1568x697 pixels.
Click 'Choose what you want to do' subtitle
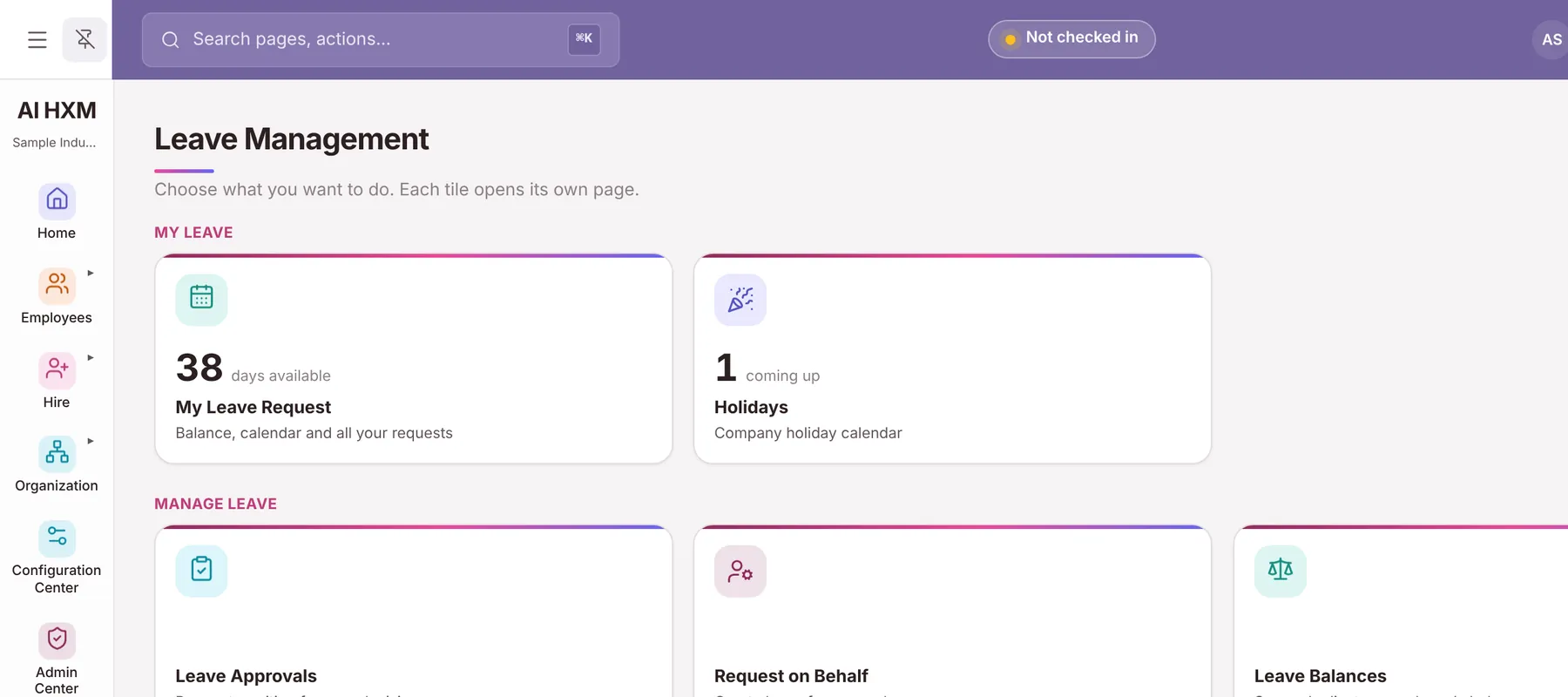click(396, 190)
